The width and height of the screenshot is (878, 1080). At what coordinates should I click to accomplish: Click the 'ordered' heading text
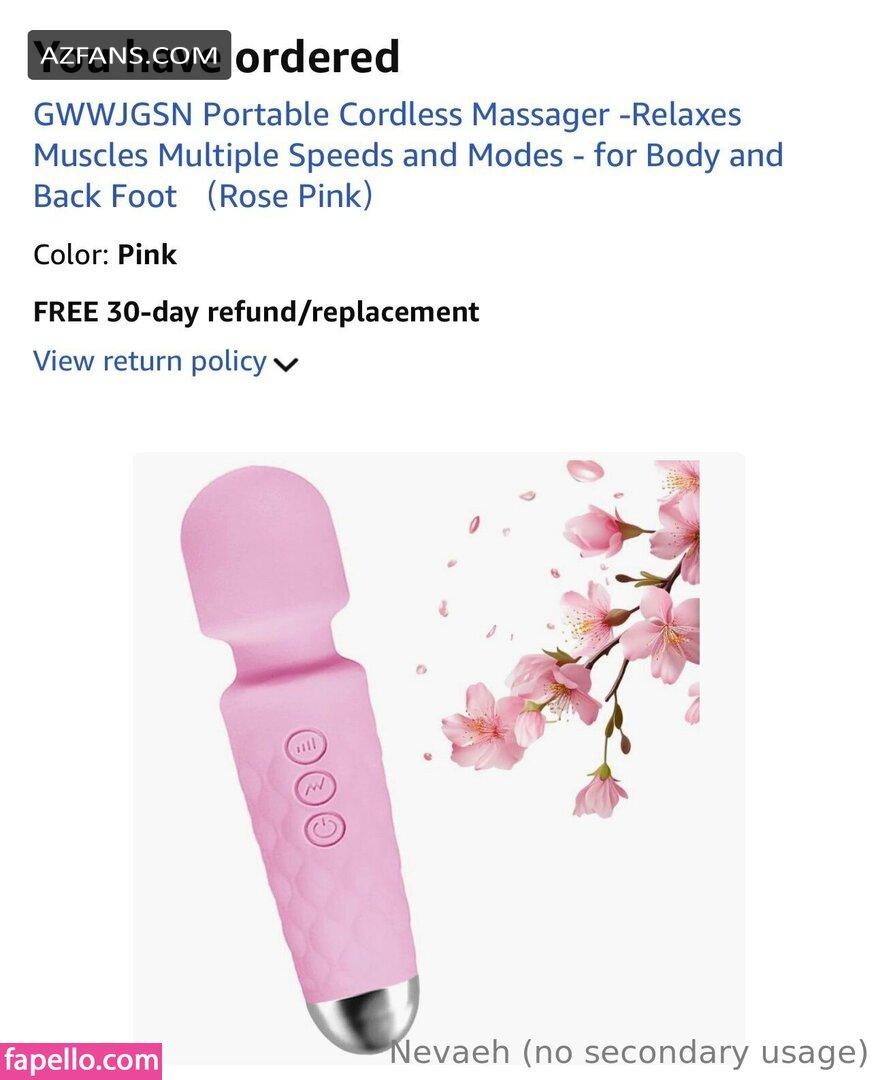317,56
